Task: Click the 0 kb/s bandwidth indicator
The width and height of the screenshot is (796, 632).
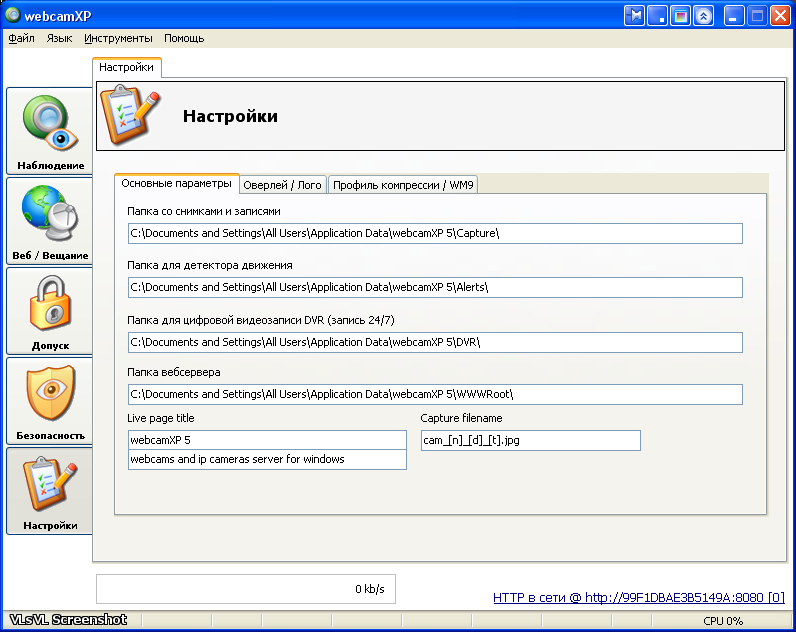Action: coord(246,589)
